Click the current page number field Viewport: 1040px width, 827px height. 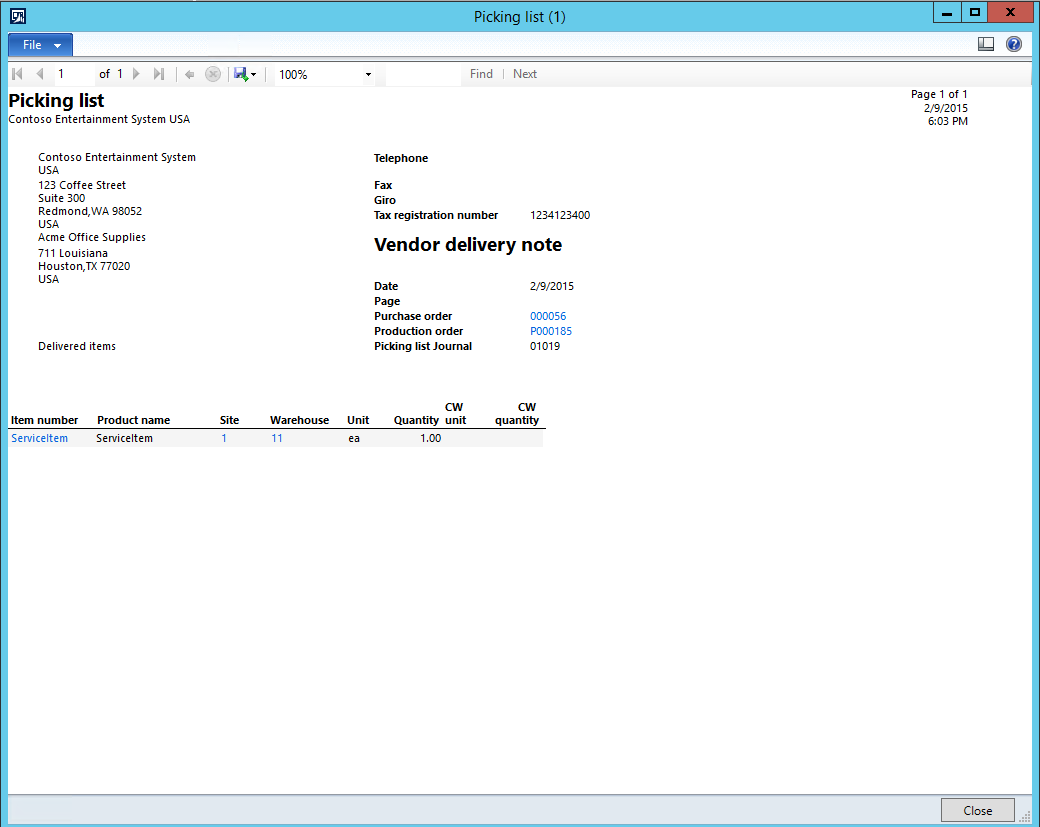pyautogui.click(x=73, y=74)
